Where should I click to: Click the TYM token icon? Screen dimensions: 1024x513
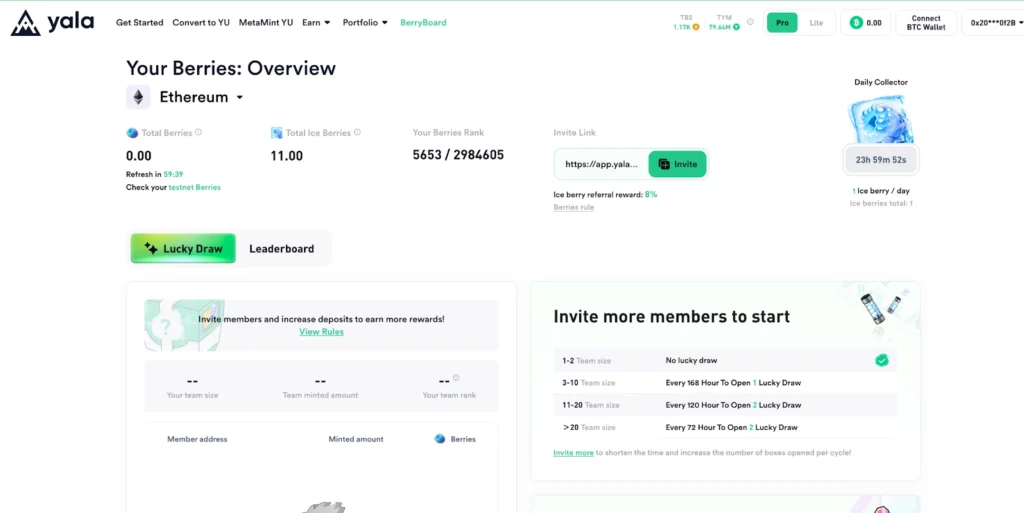pos(736,27)
